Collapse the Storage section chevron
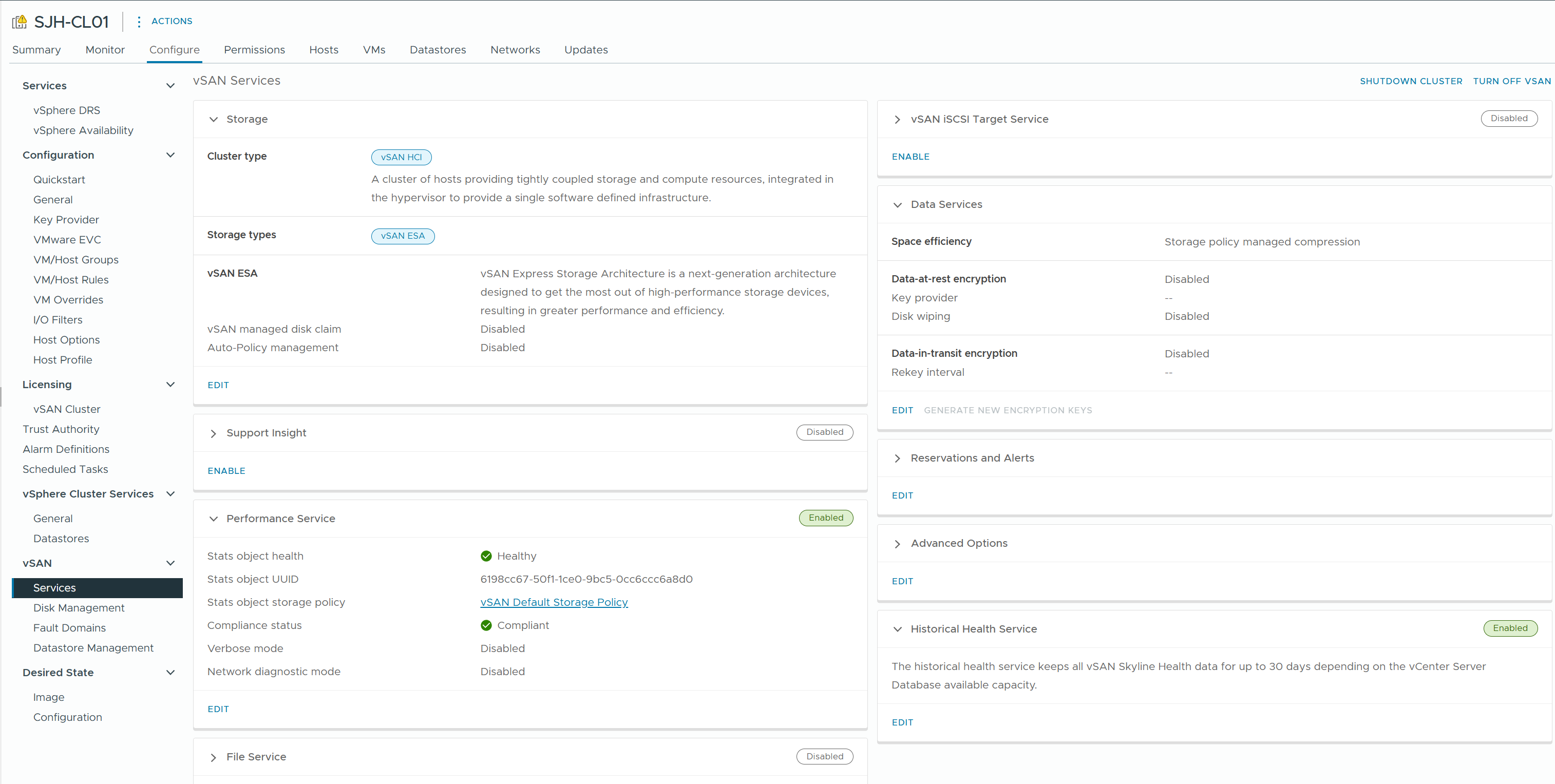Image resolution: width=1555 pixels, height=784 pixels. 213,120
